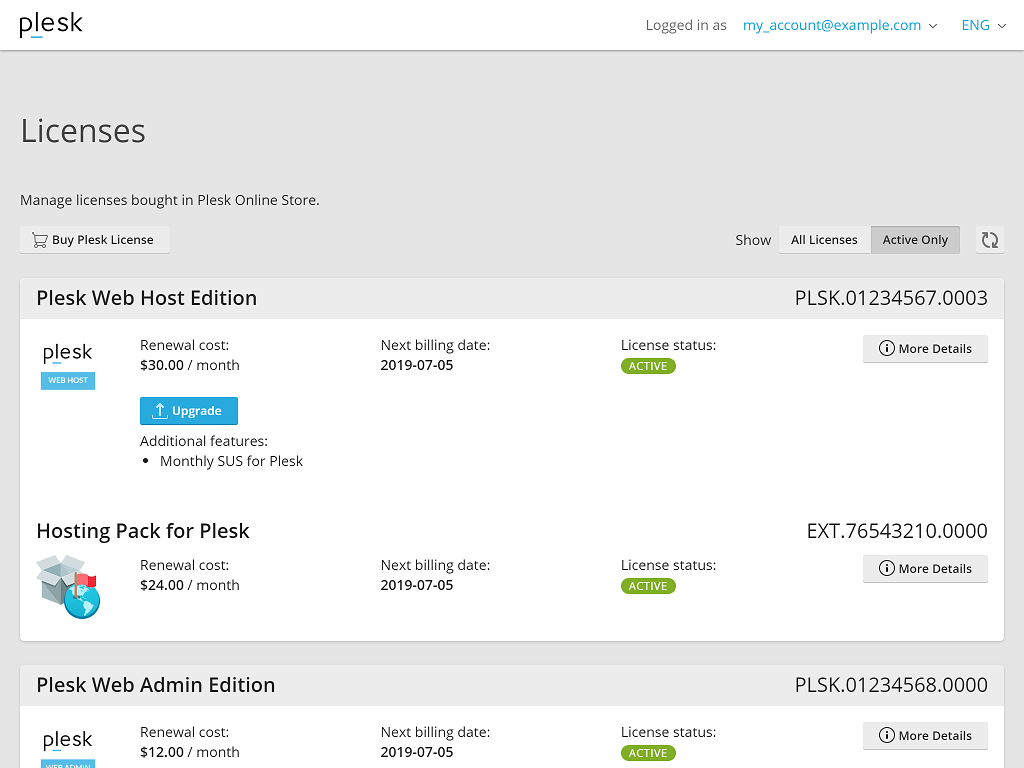Click the Plesk Web Admin product logo
Screen dimensions: 1024x768
coord(68,748)
